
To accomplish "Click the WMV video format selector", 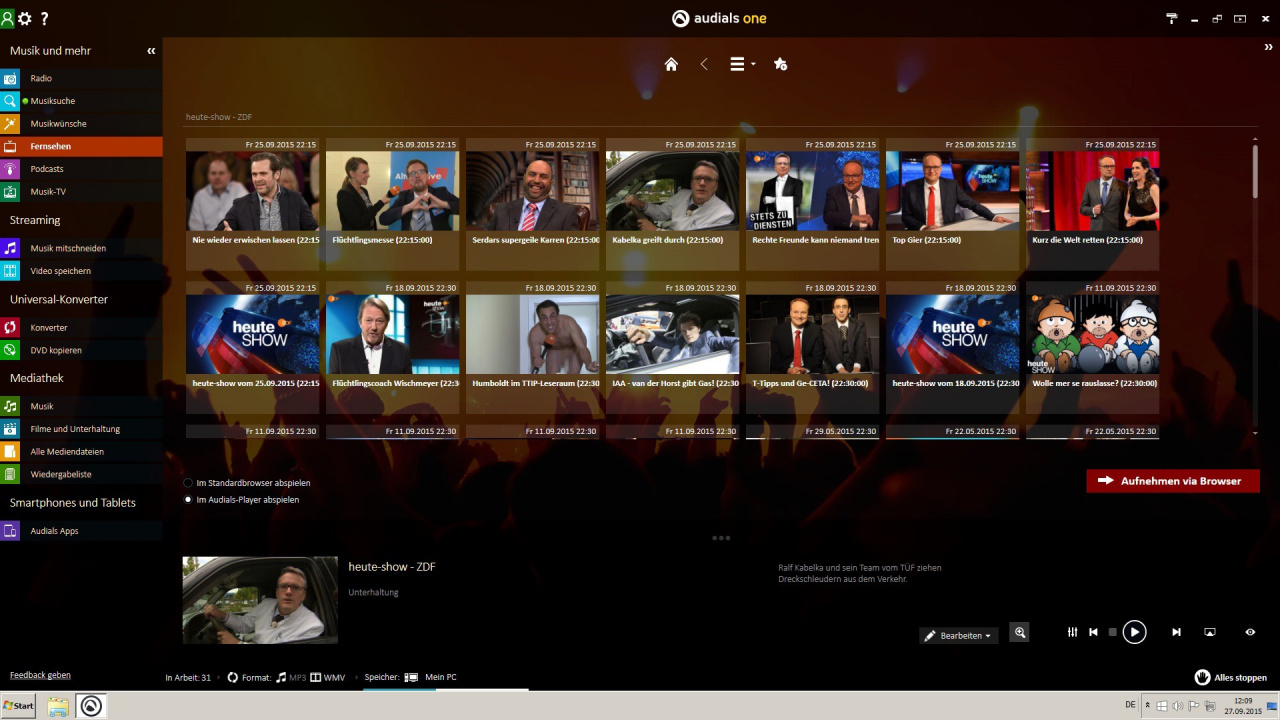I will coord(328,677).
